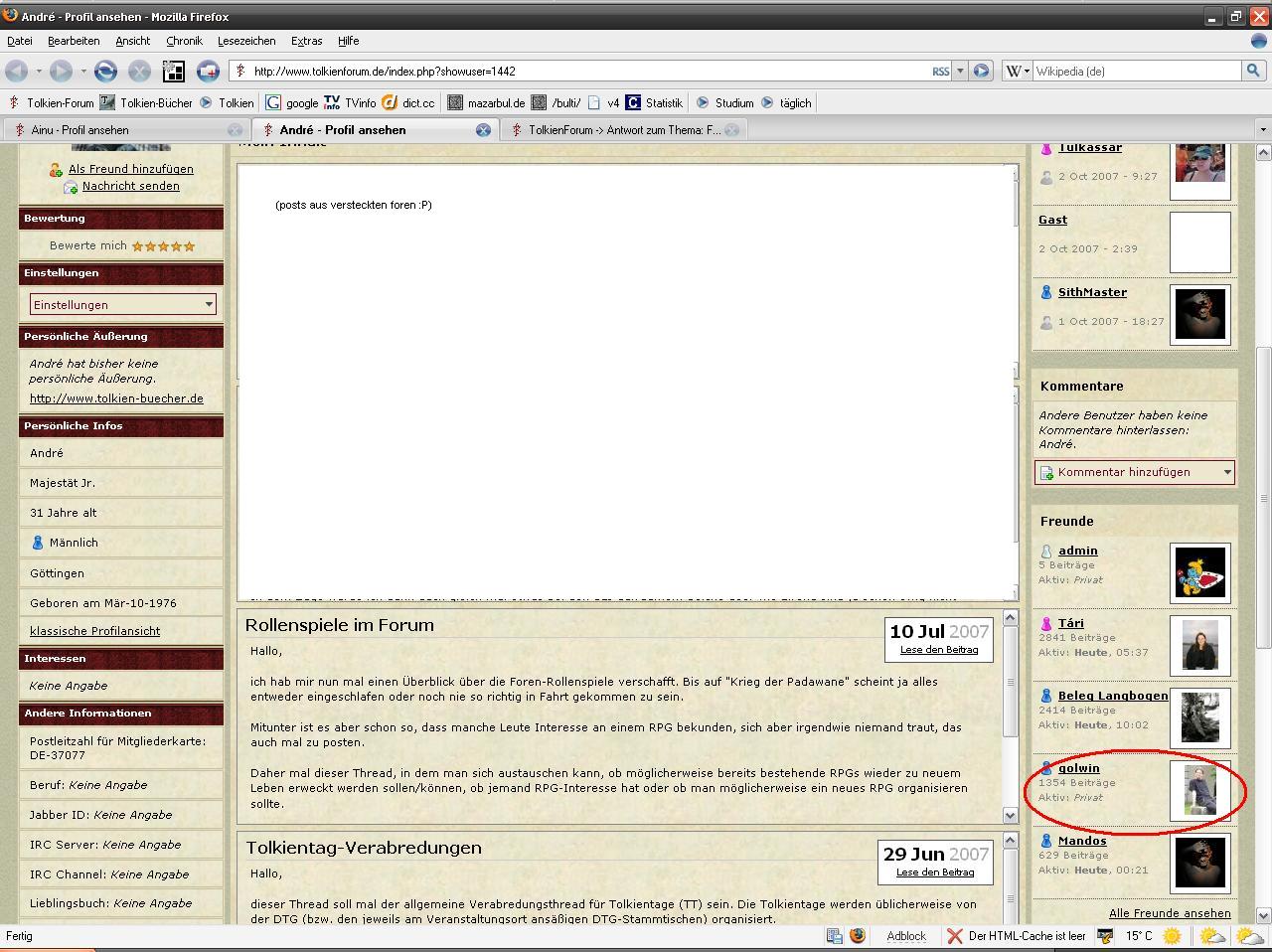Click Lese den Beitrag for 10 Jul 2007
The height and width of the screenshot is (952, 1272).
(939, 650)
